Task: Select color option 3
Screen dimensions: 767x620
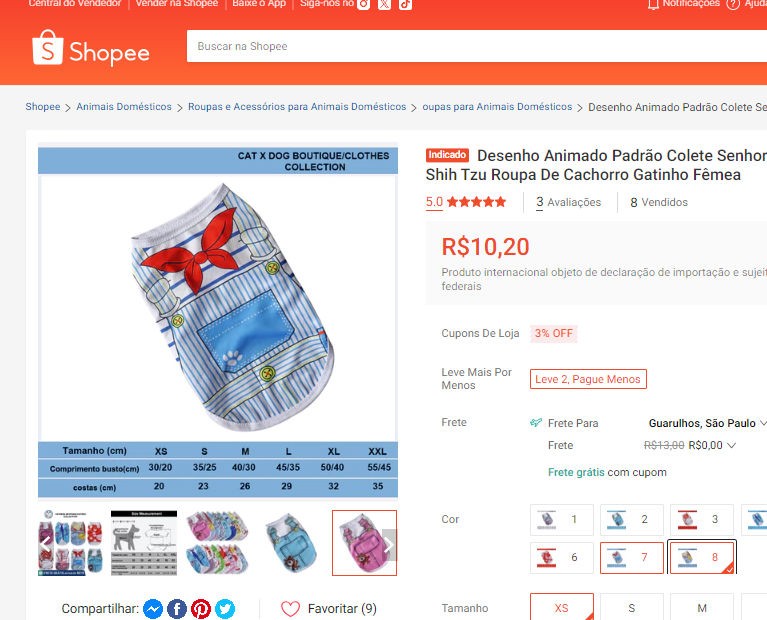Action: click(701, 520)
